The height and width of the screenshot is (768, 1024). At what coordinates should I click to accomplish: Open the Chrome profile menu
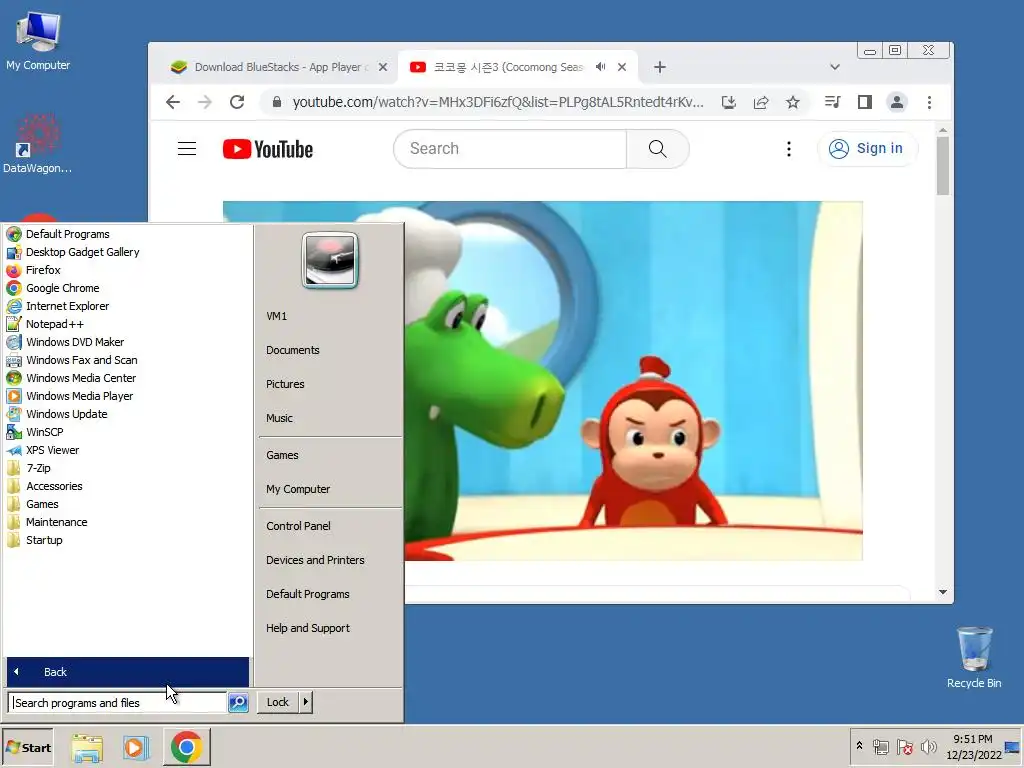(x=897, y=102)
